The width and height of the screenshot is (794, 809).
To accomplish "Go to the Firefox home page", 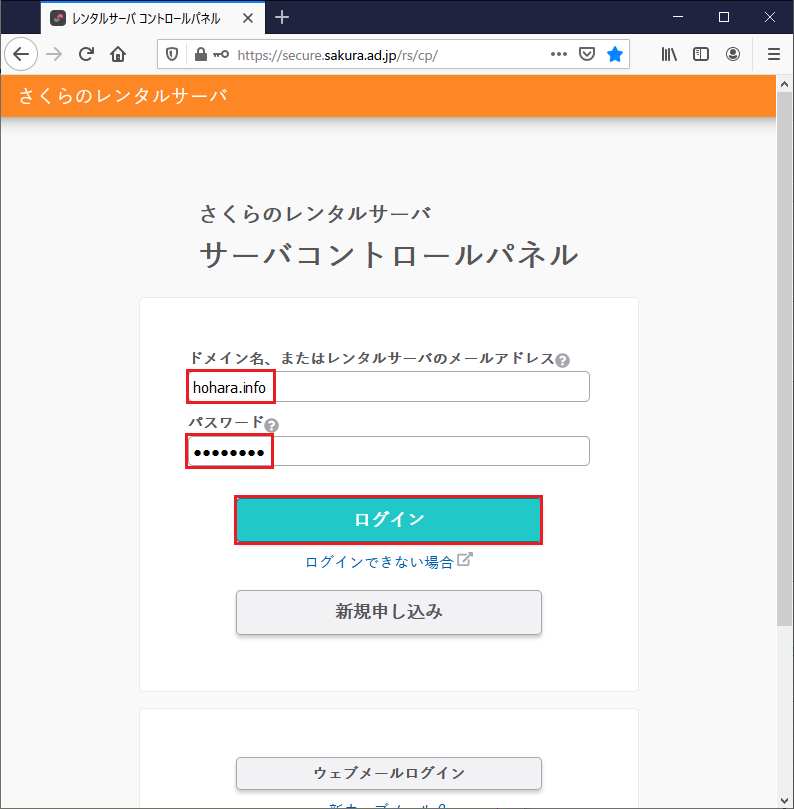I will click(118, 54).
